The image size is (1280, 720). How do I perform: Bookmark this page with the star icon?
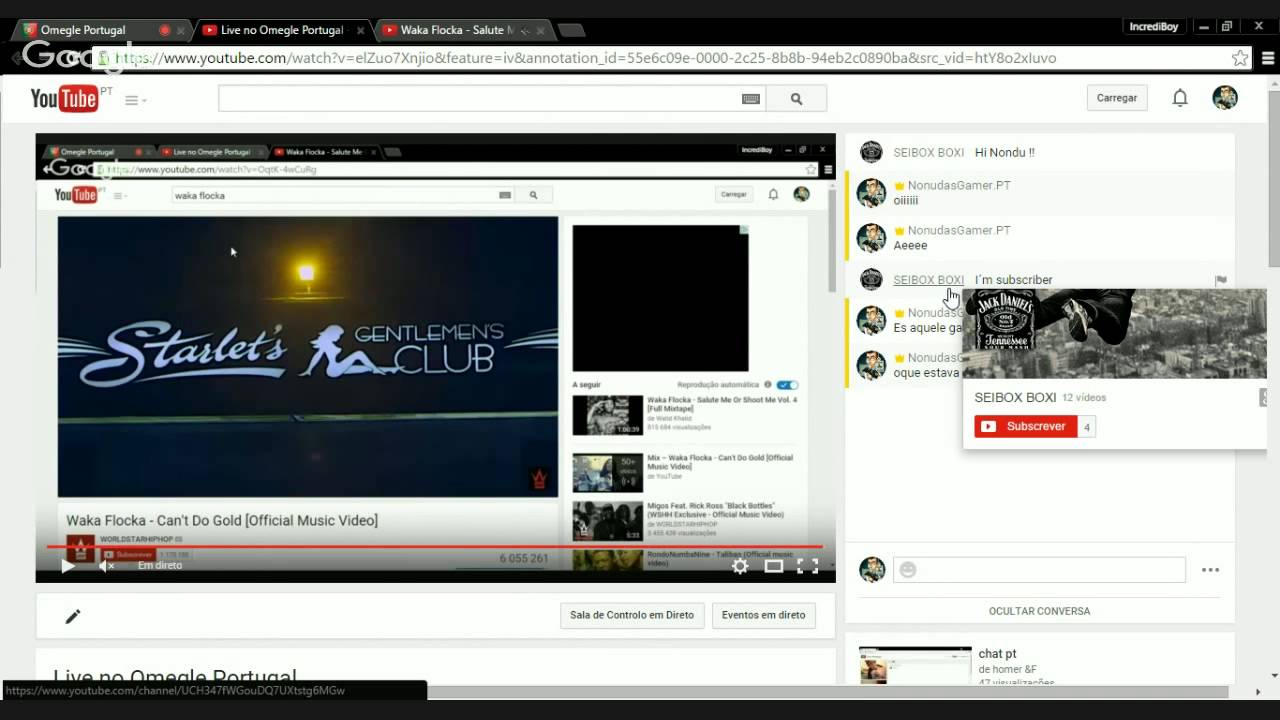coord(1240,58)
